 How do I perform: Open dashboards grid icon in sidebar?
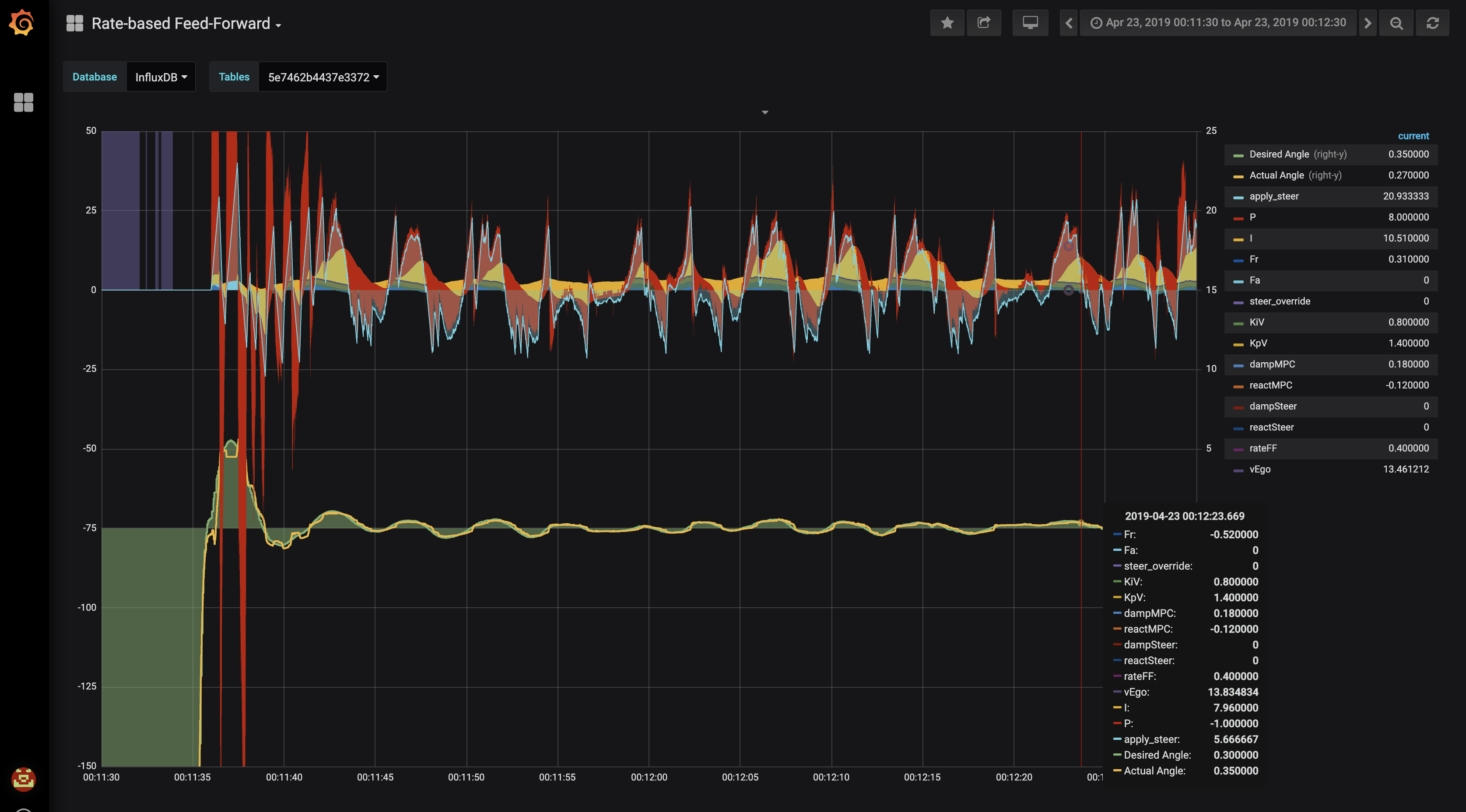(x=23, y=102)
